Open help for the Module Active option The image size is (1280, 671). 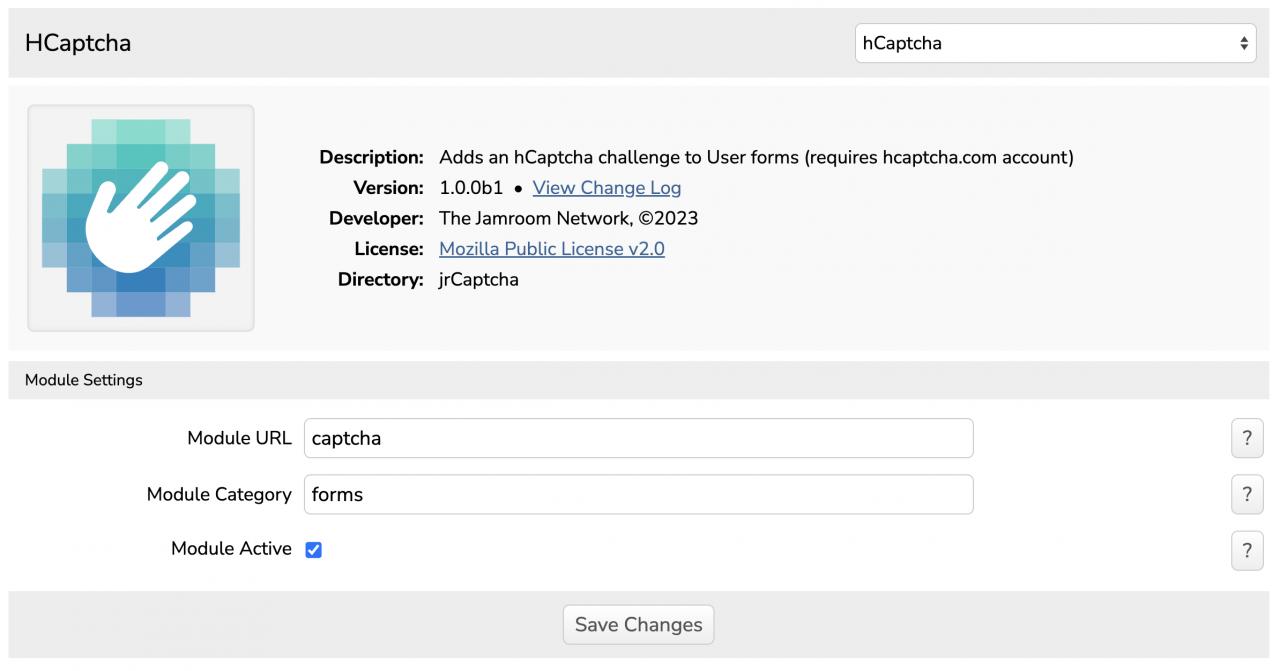click(1246, 550)
